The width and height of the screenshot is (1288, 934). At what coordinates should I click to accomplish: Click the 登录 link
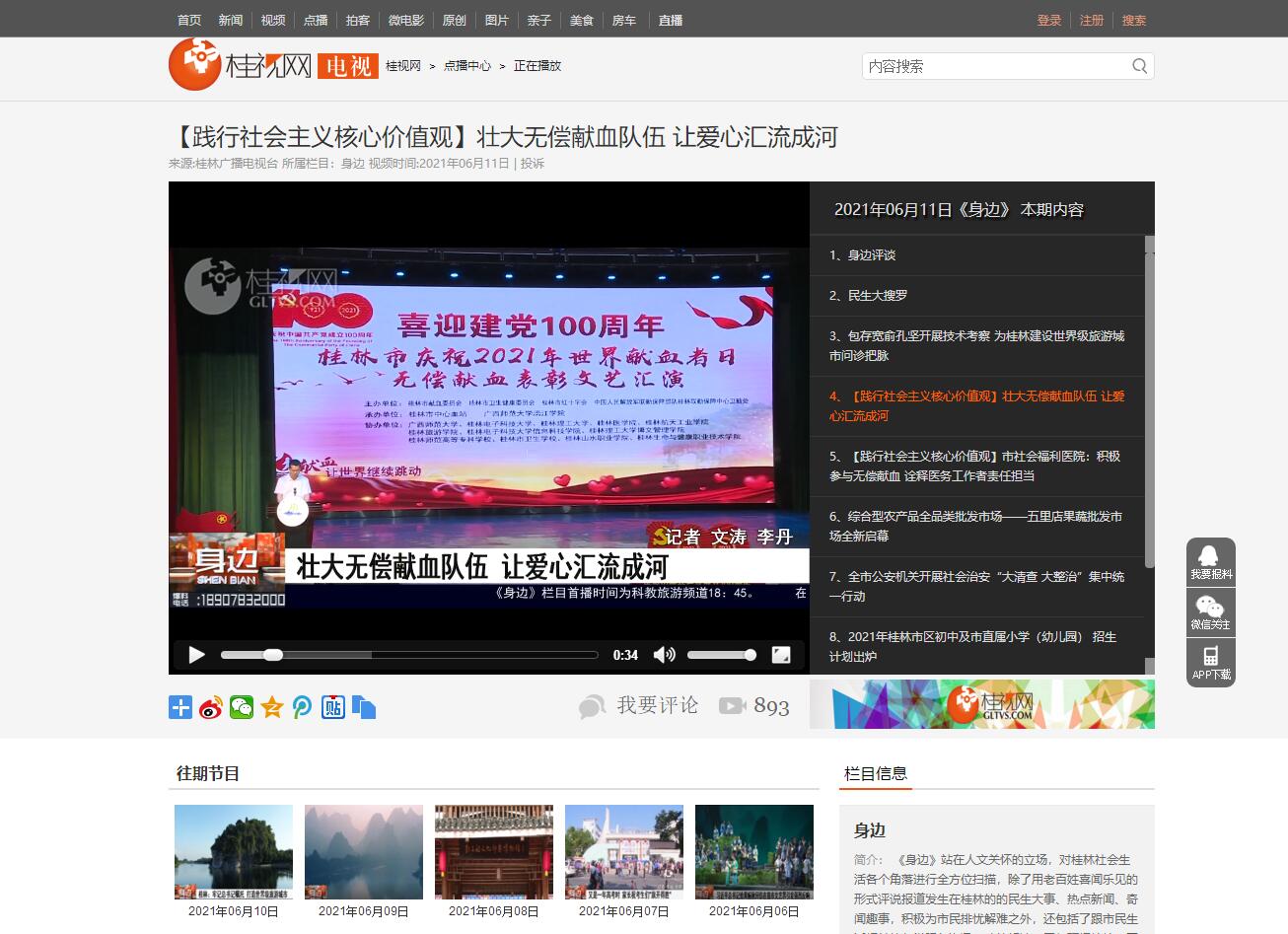point(1049,20)
